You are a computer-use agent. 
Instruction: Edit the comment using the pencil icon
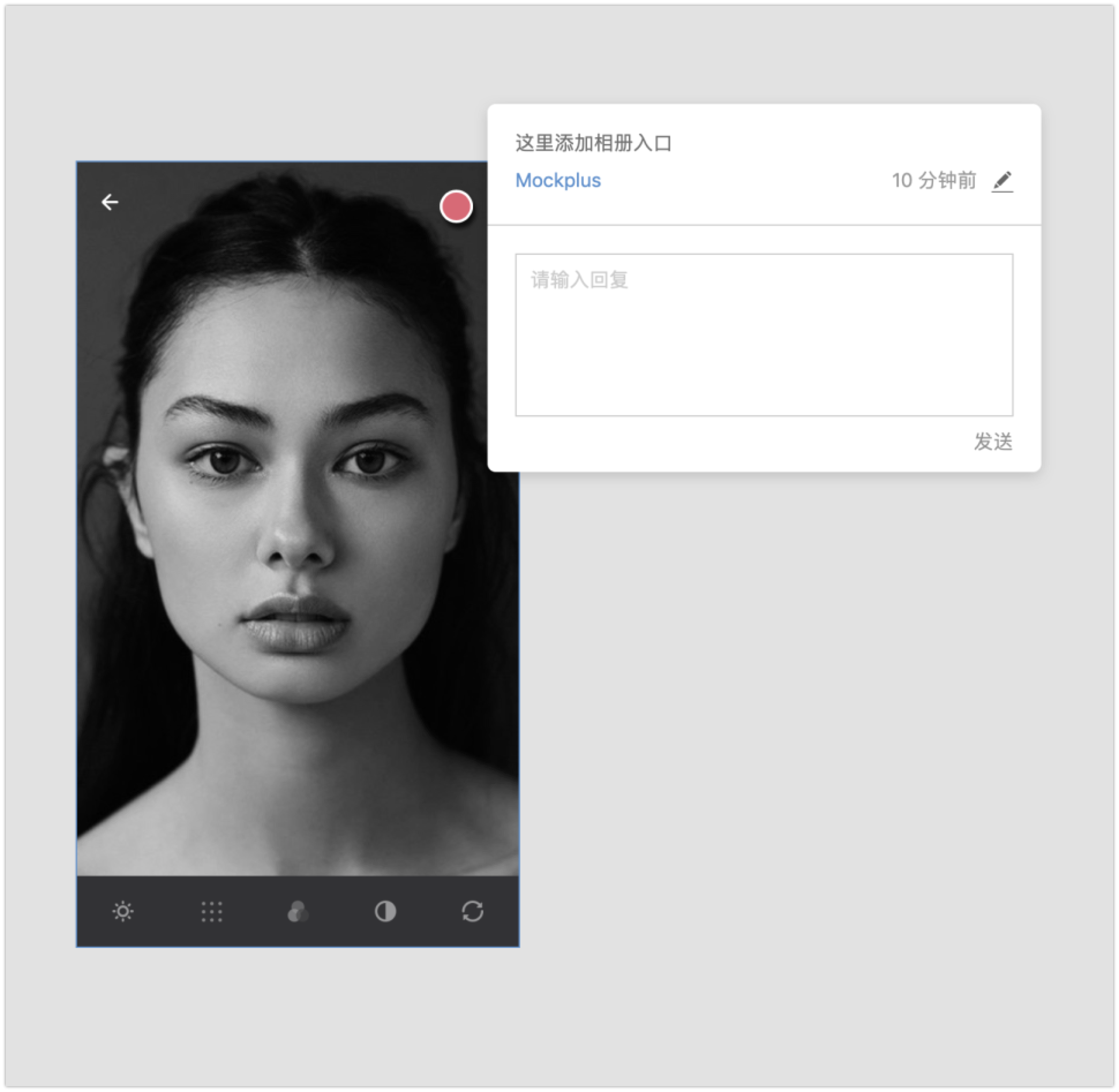click(x=1002, y=181)
